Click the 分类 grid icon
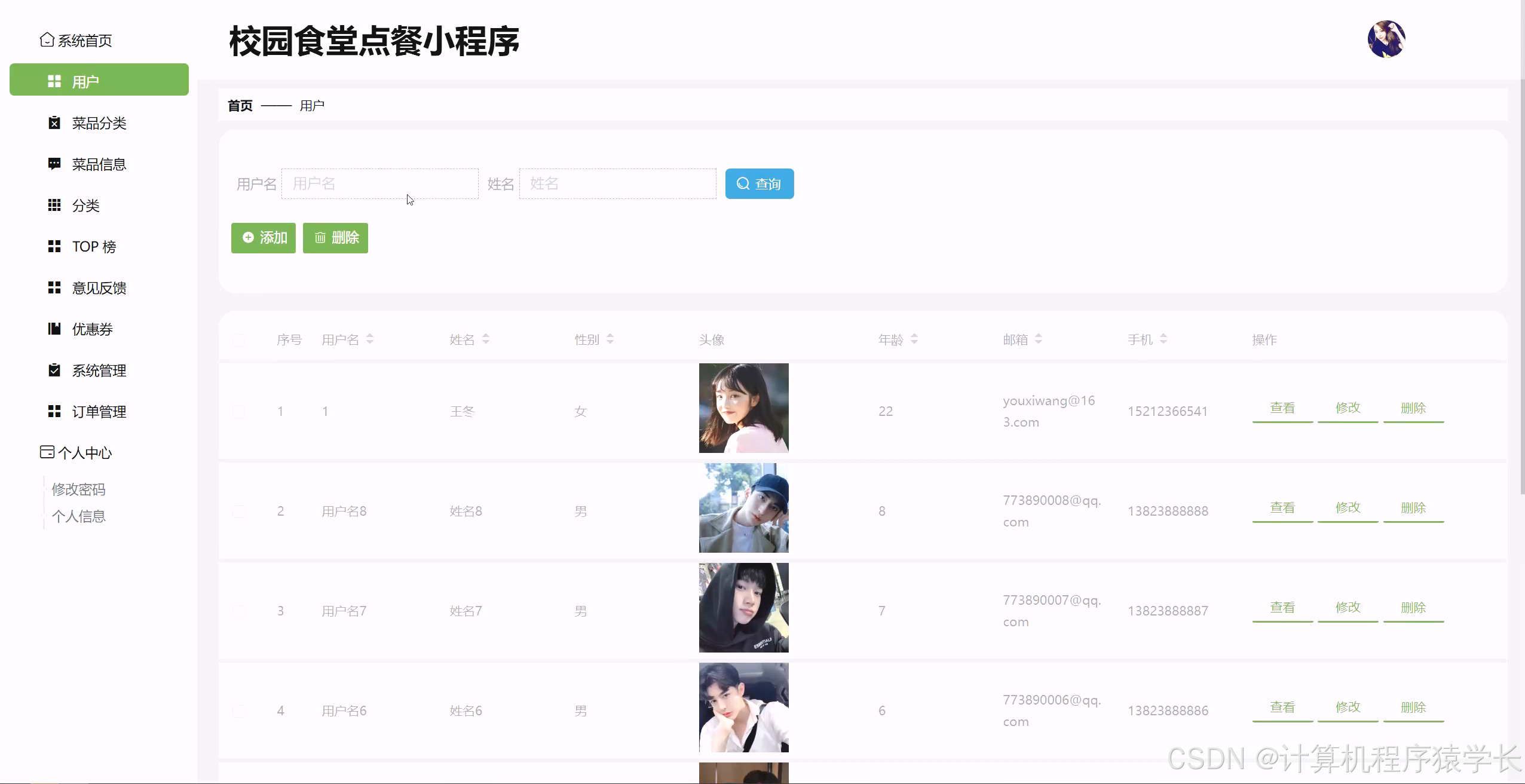The height and width of the screenshot is (784, 1525). [54, 205]
